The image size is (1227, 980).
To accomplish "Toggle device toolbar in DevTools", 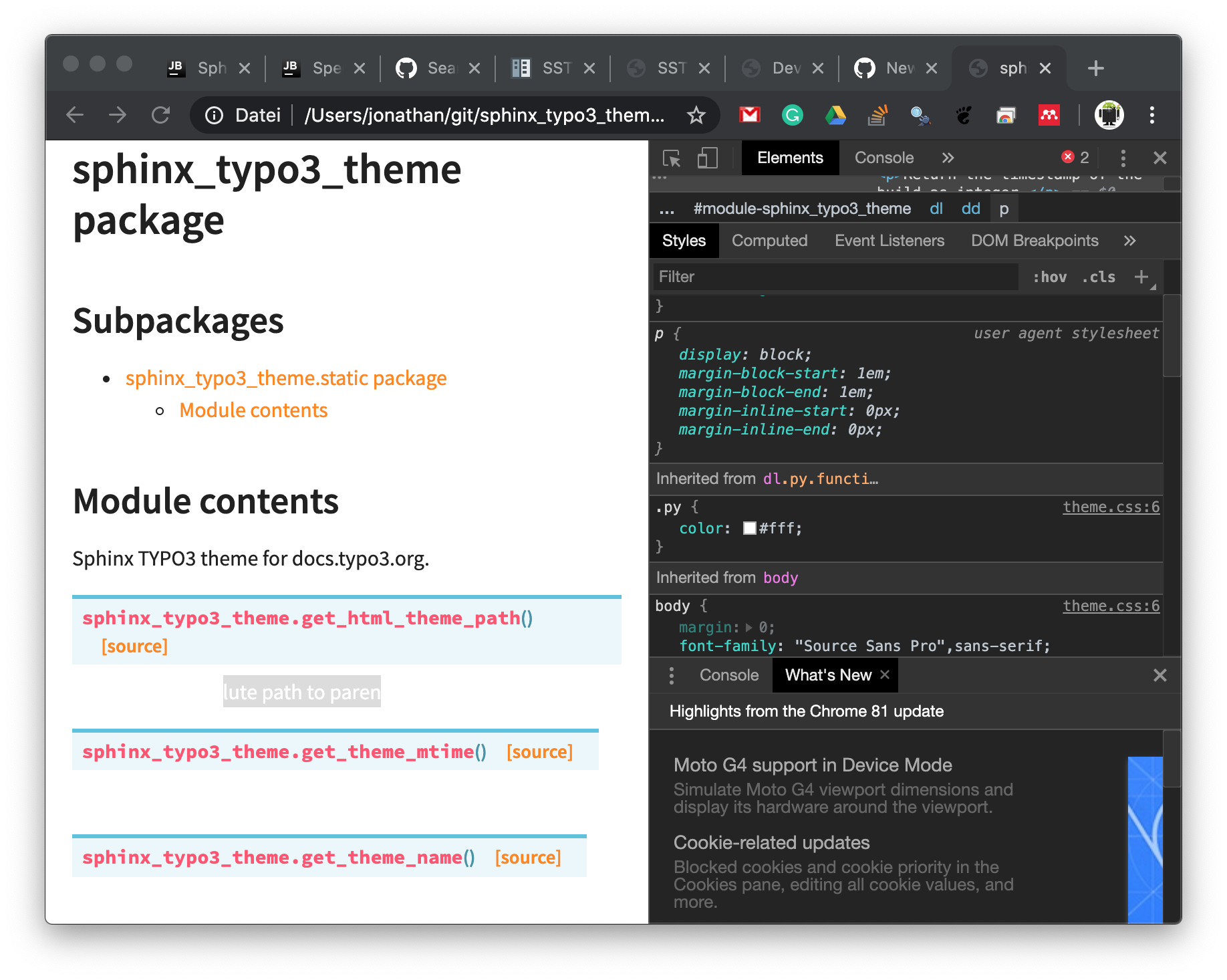I will pyautogui.click(x=707, y=158).
